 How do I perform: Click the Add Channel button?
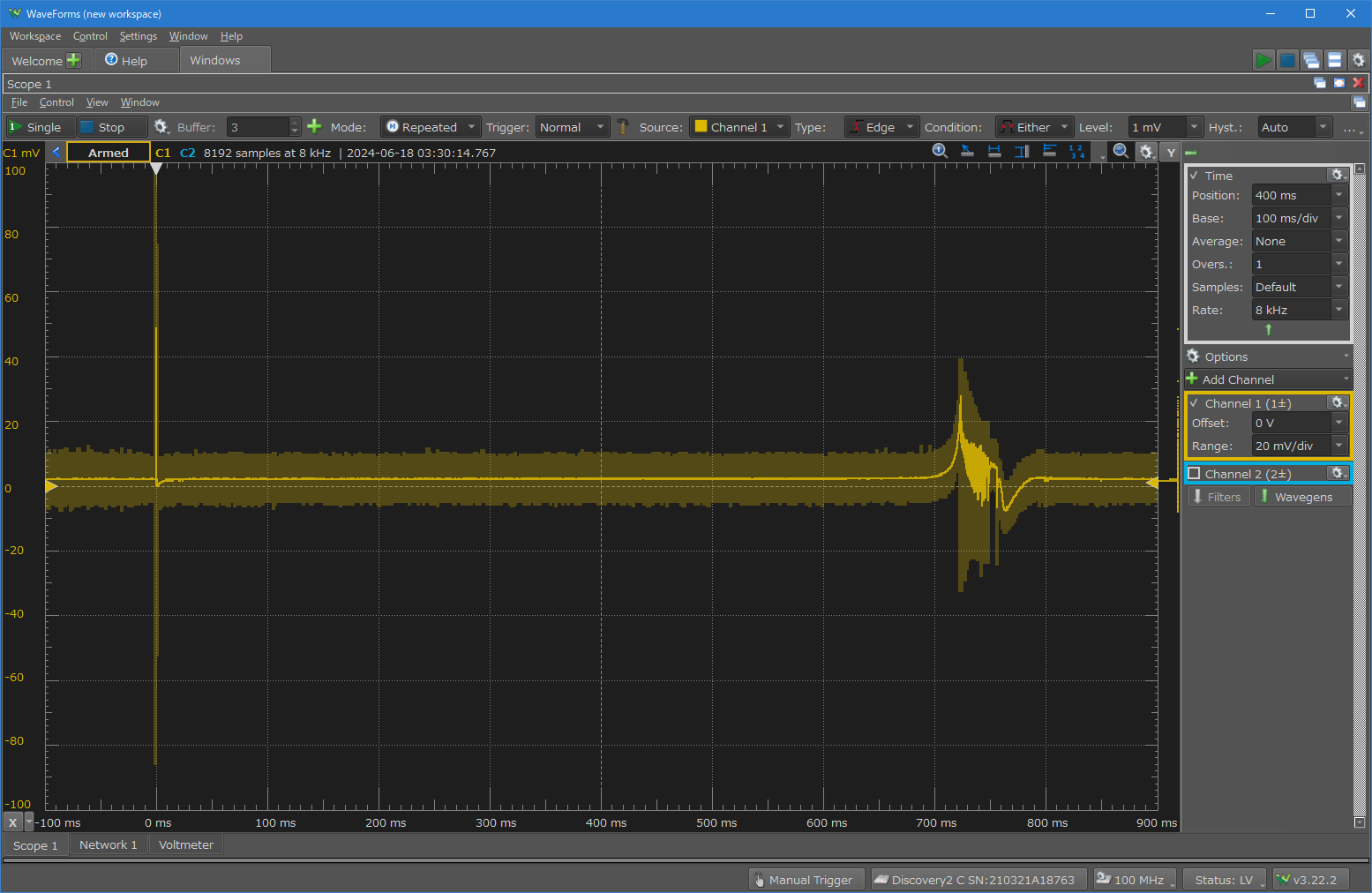tap(1267, 379)
